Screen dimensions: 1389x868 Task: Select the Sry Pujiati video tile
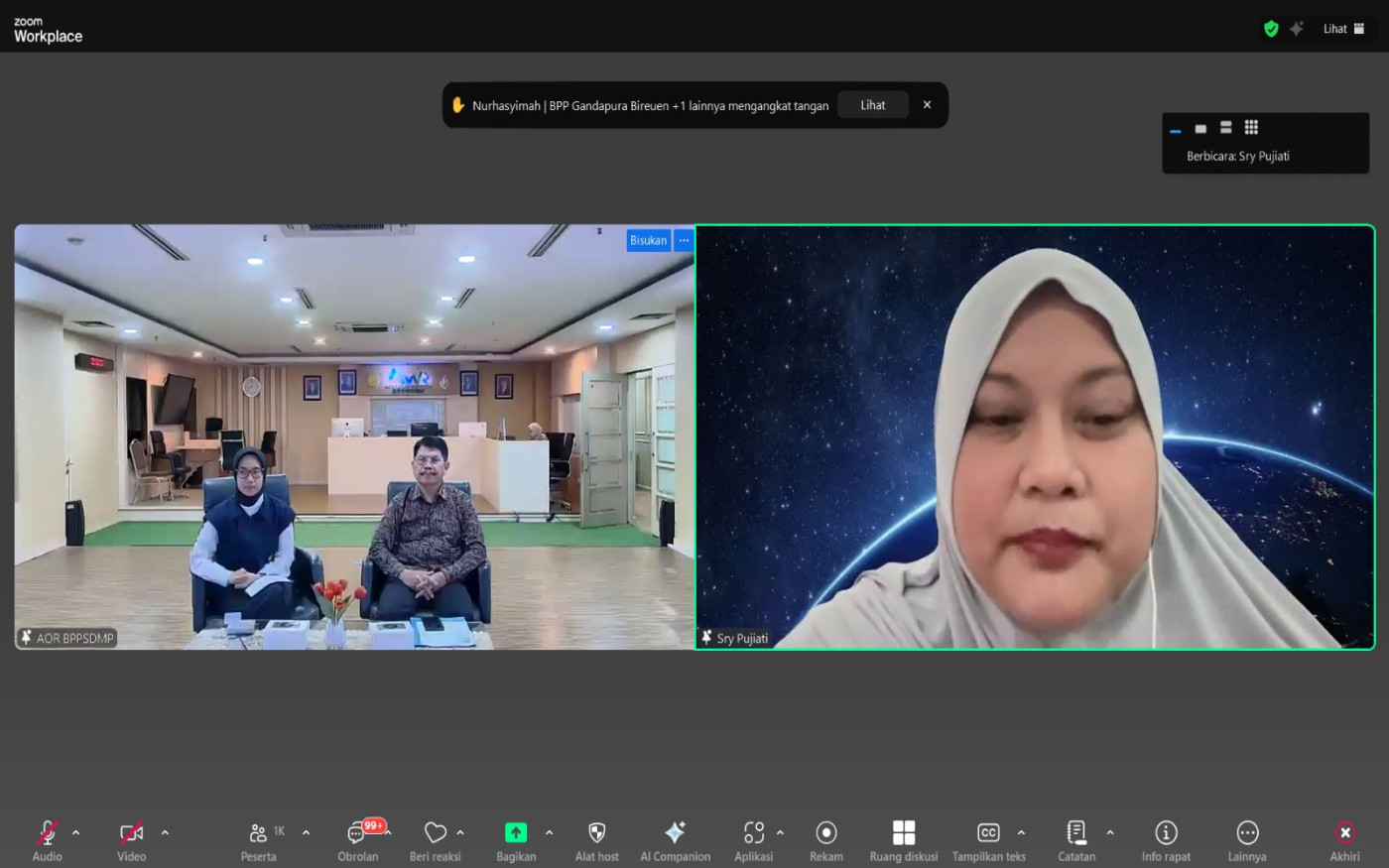(1035, 437)
